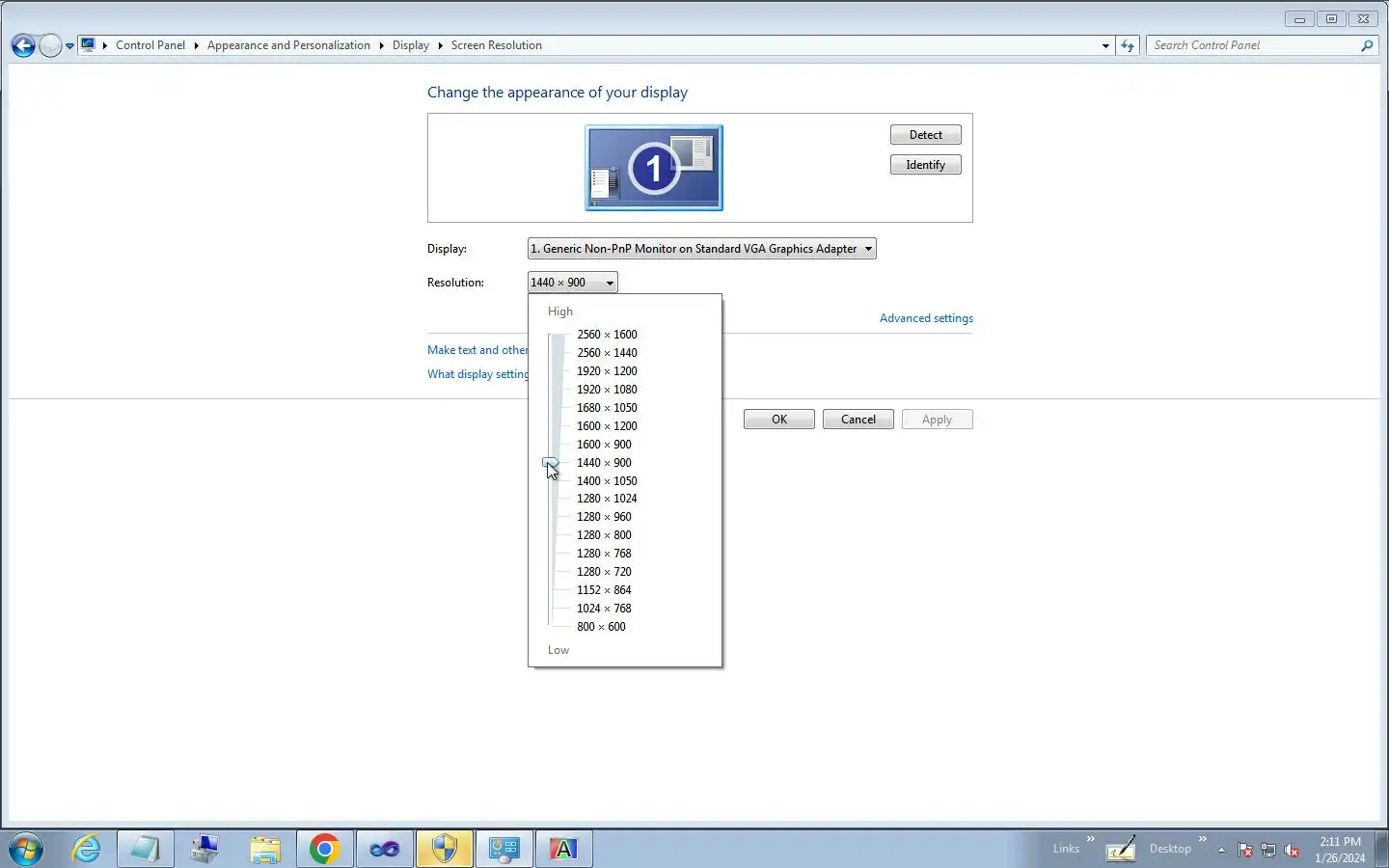Click the network tray icon
Screen dimensions: 1389x868
coord(1268,850)
